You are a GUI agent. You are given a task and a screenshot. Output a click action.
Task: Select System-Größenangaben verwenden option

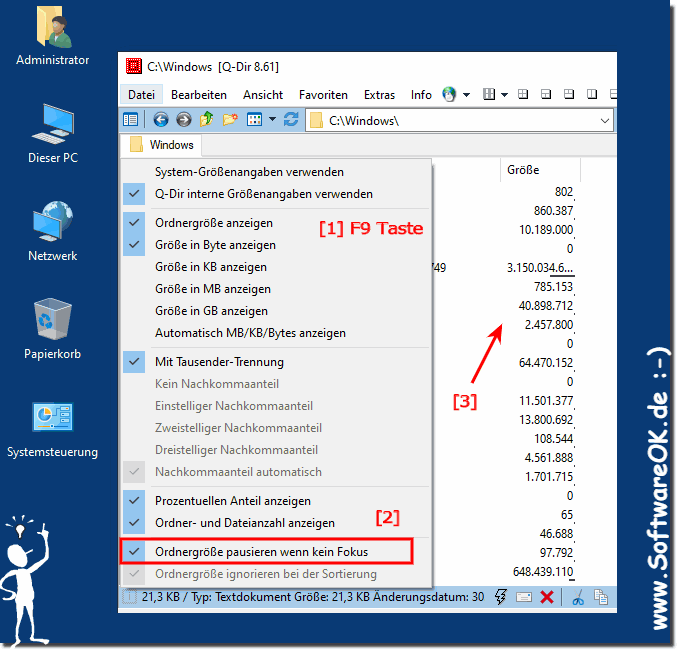click(276, 172)
